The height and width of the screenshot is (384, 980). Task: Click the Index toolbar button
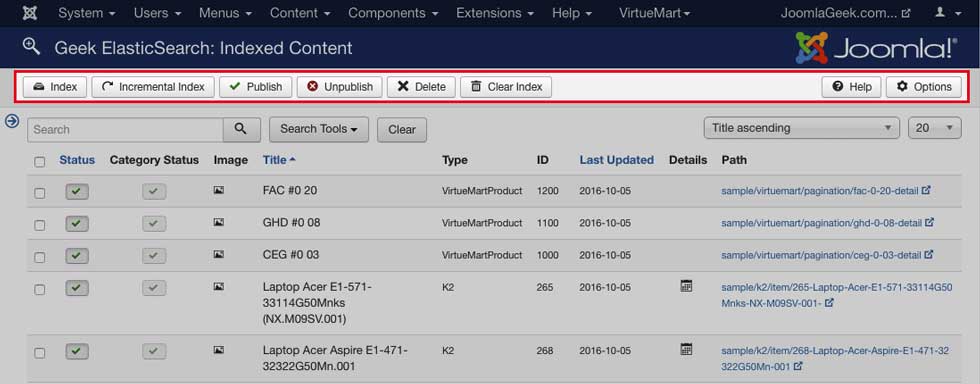tap(55, 87)
